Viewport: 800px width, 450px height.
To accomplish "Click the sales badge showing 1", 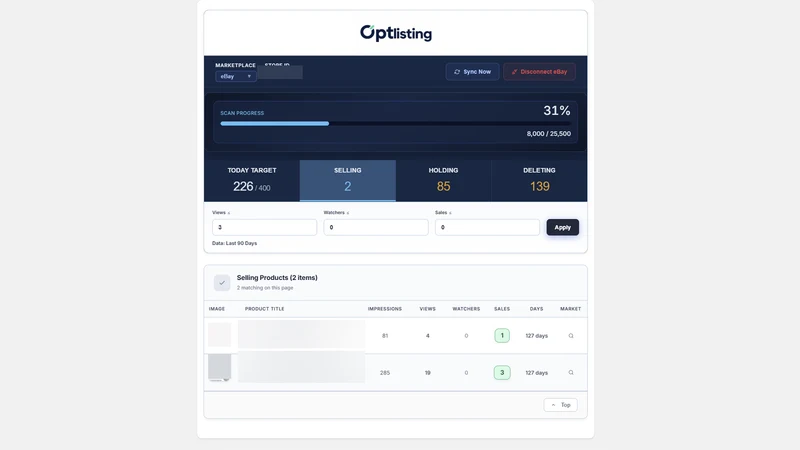I will coord(502,336).
